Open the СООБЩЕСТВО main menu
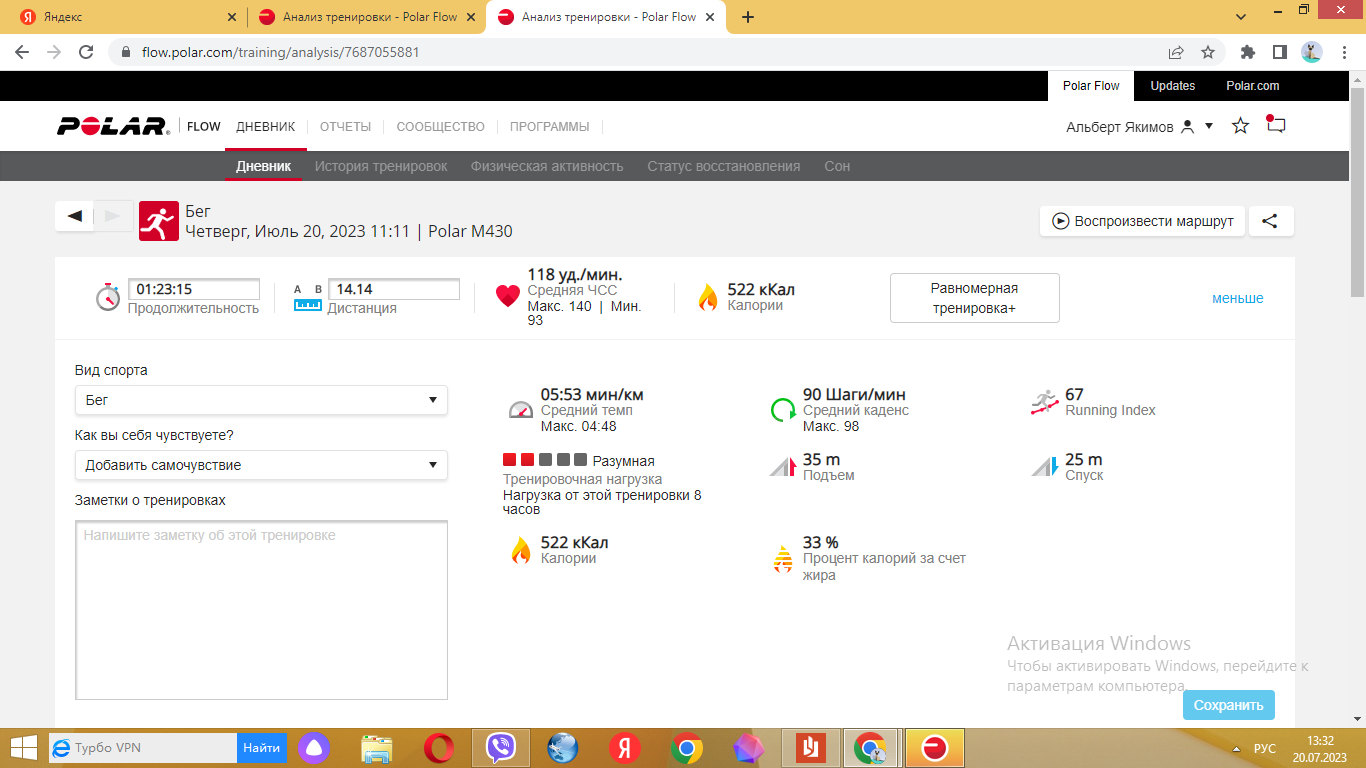Screen dimensions: 1366x768 tap(441, 127)
